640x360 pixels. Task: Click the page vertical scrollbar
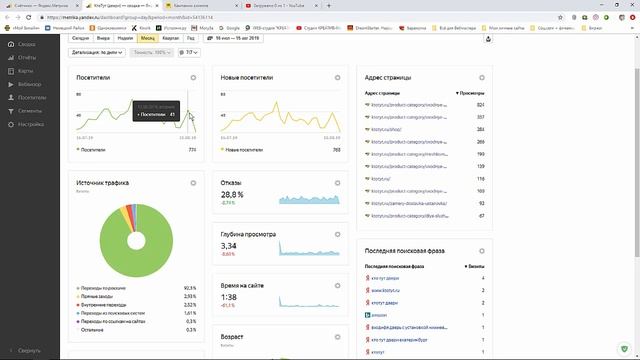click(x=637, y=163)
